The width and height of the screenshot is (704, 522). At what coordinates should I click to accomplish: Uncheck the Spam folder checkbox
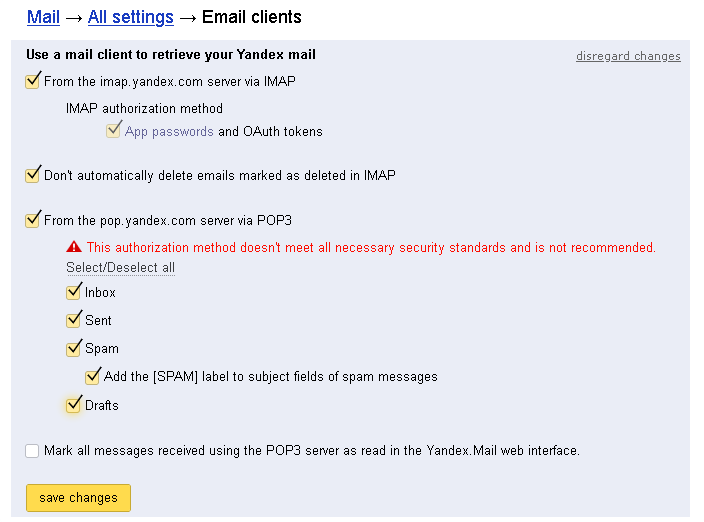pos(73,349)
